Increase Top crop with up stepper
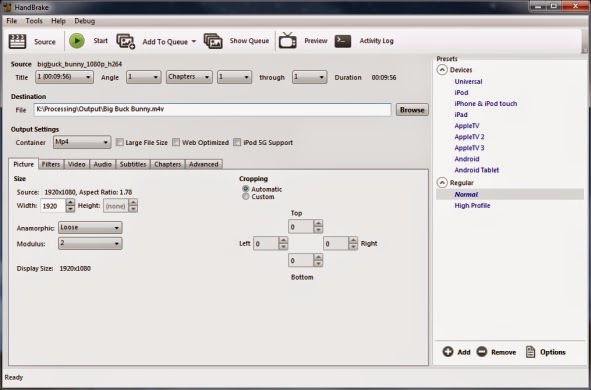Viewport: 591px width, 390px height. [x=318, y=223]
